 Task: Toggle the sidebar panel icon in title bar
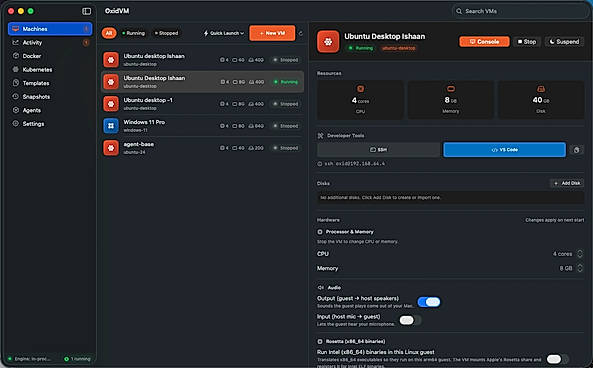pyautogui.click(x=87, y=11)
